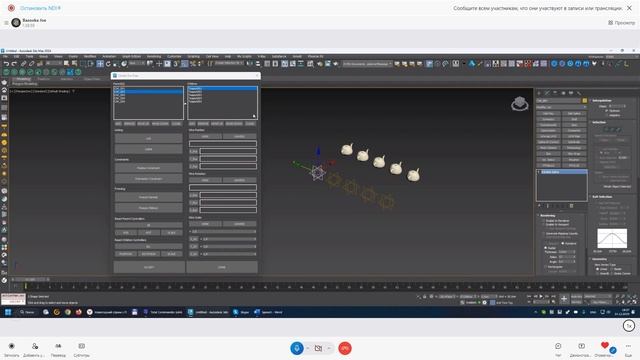The height and width of the screenshot is (360, 640).
Task: Click the Mirror tool icon
Action: [249, 64]
